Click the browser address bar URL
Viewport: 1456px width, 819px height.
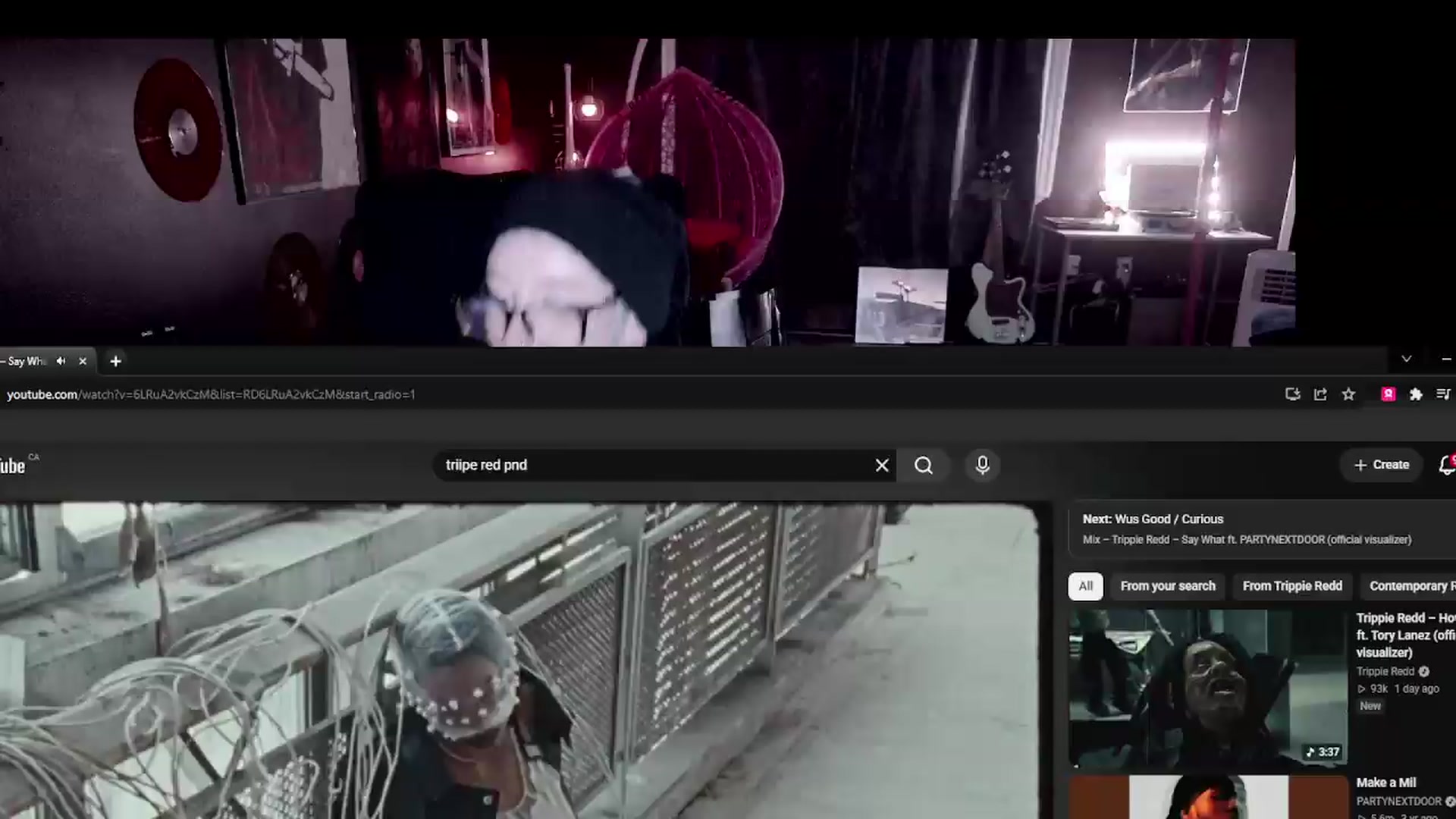(x=211, y=394)
